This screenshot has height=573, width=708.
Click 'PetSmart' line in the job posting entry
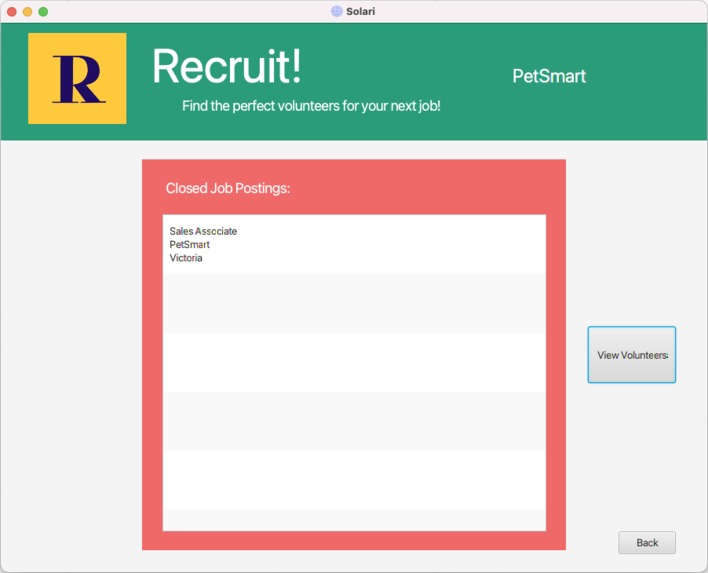(x=190, y=244)
